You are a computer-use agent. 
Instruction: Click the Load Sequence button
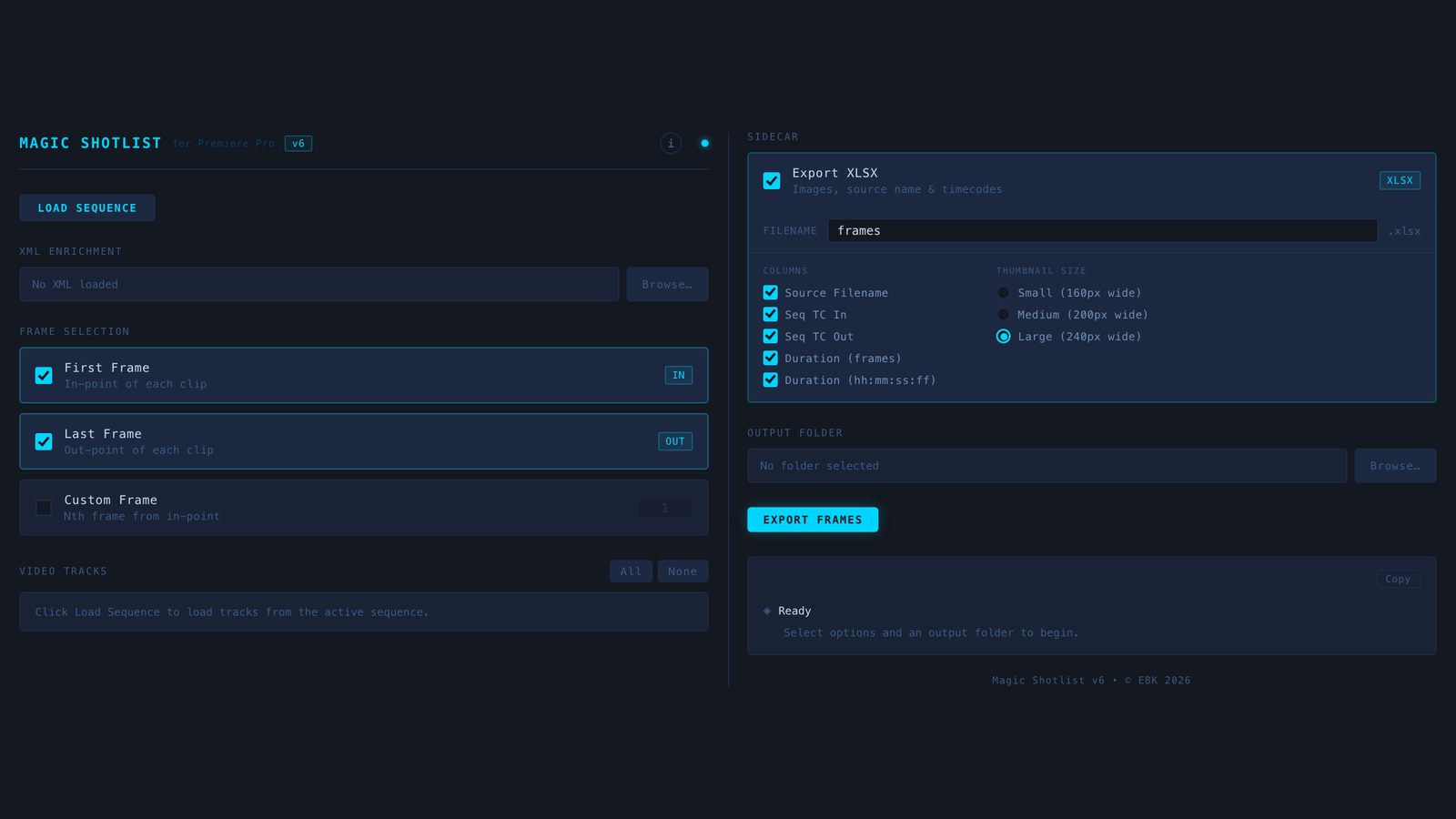coord(87,207)
